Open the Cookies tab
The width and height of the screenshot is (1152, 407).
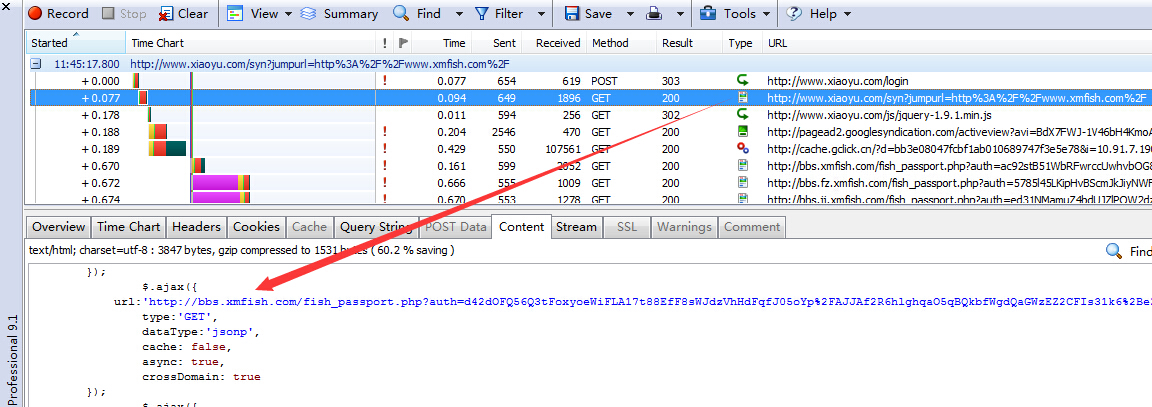click(256, 227)
